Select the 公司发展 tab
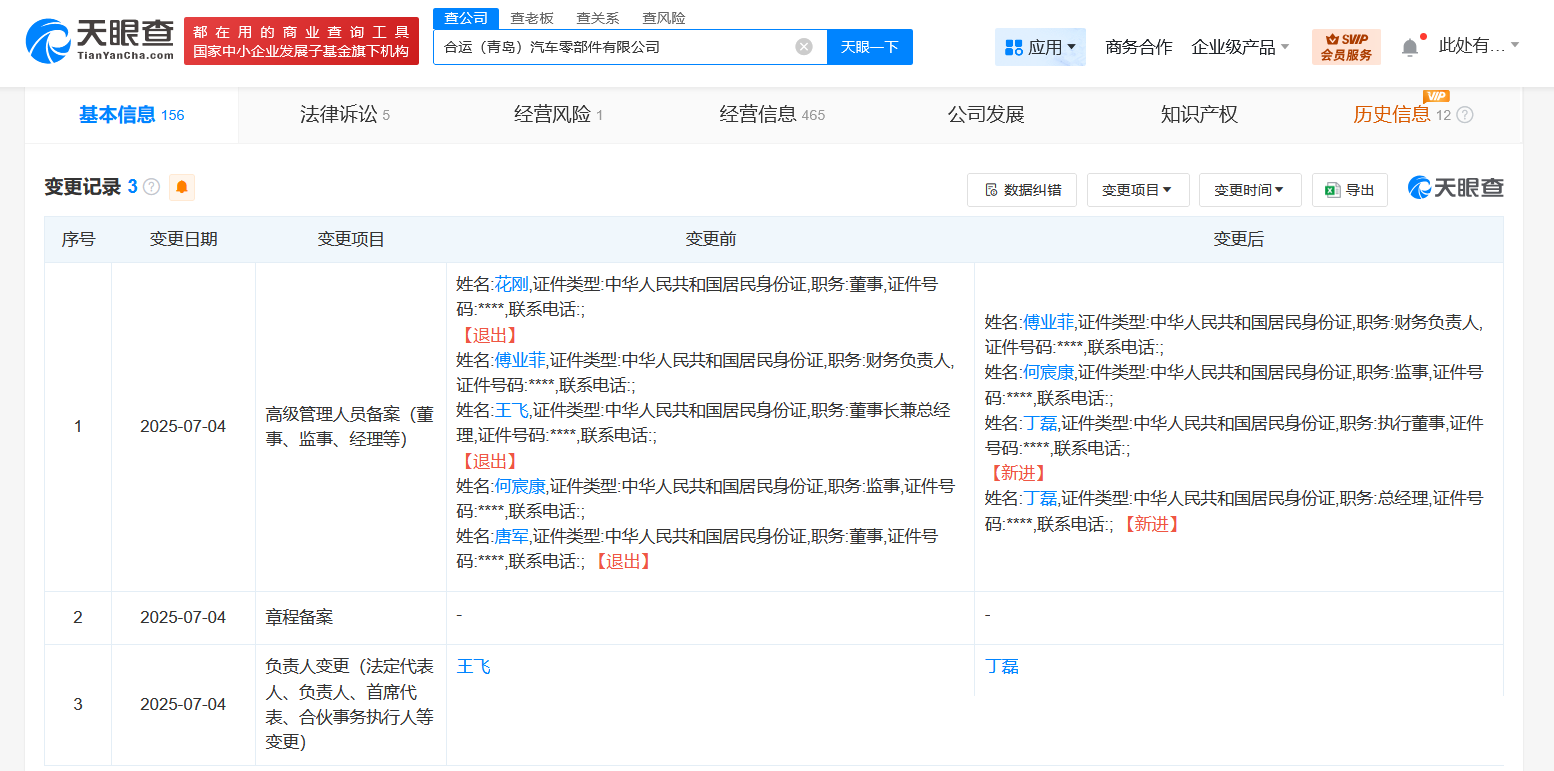 click(x=986, y=115)
